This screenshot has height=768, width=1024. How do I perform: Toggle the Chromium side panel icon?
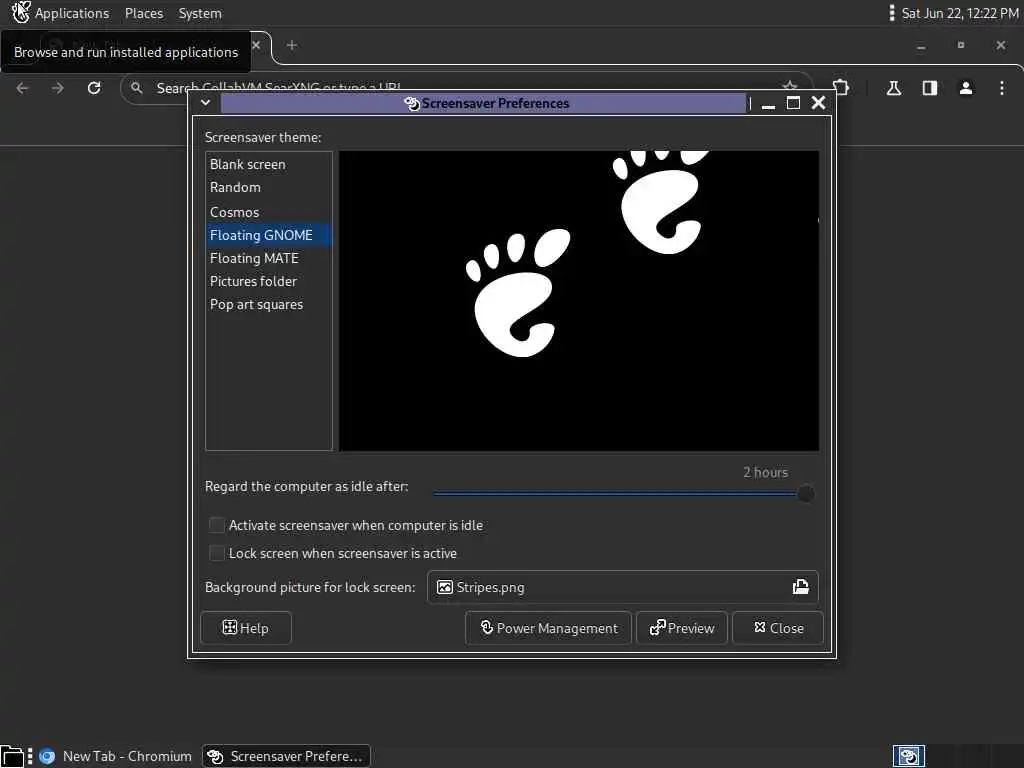tap(930, 88)
